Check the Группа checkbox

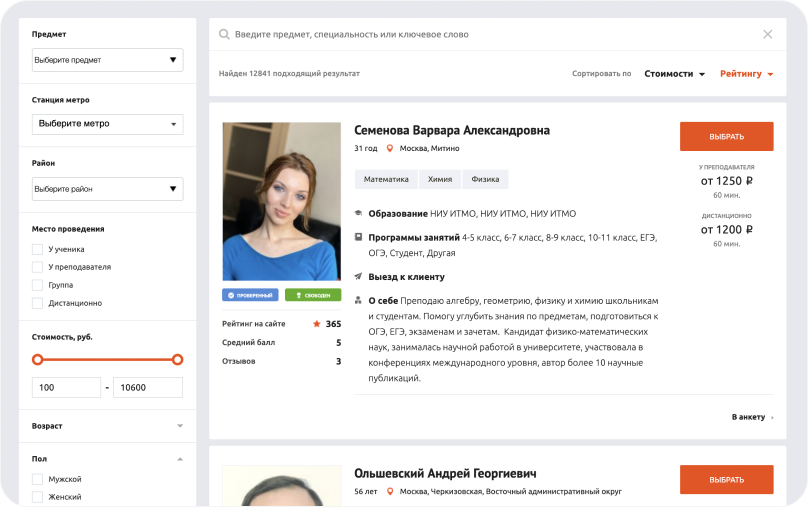pyautogui.click(x=37, y=285)
